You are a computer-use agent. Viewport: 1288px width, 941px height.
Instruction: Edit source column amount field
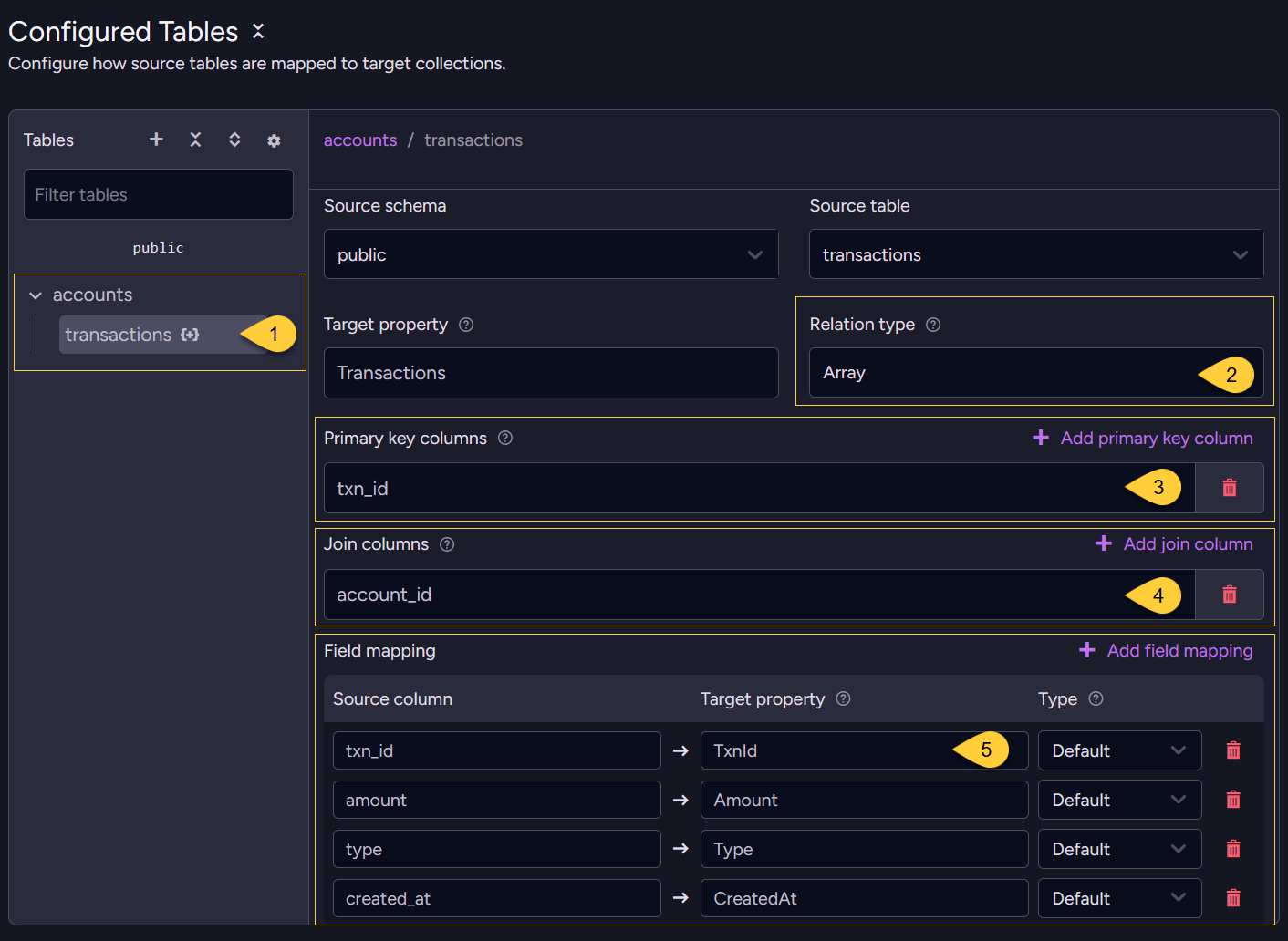[x=497, y=800]
